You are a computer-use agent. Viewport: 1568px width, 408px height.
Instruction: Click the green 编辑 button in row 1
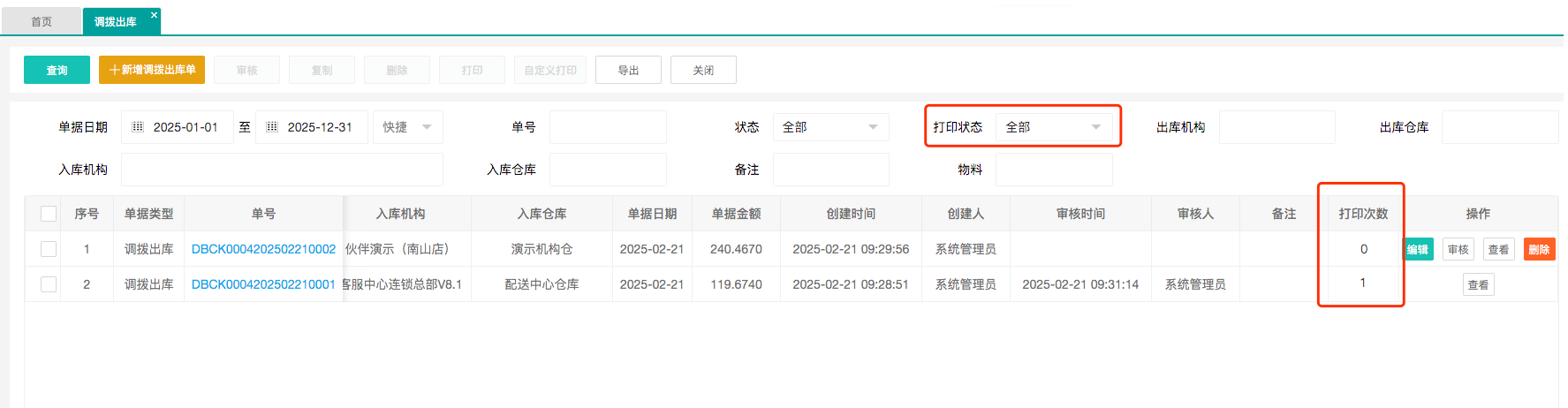click(x=1419, y=249)
